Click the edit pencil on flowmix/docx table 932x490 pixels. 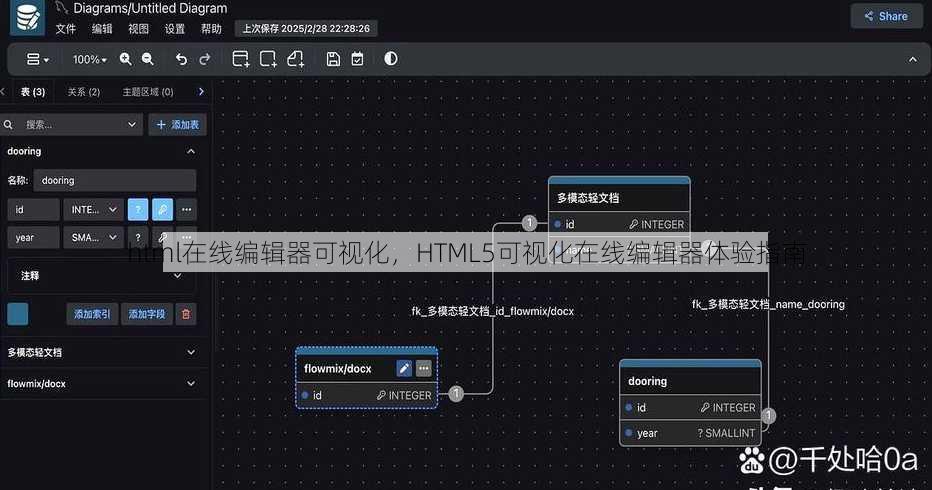(404, 369)
